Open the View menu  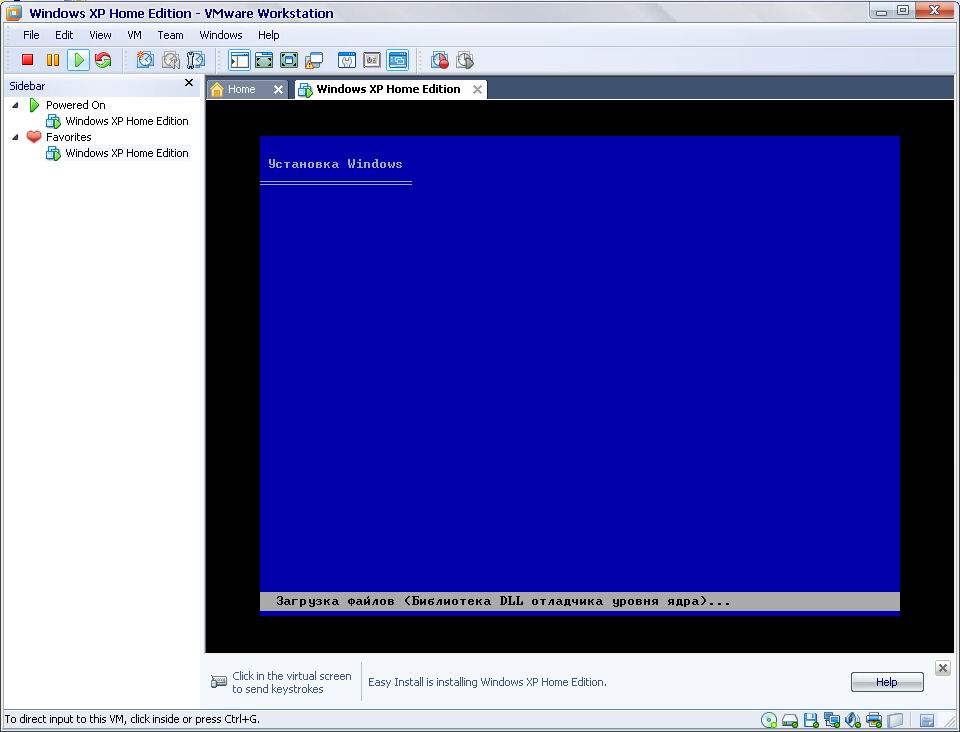pos(100,35)
